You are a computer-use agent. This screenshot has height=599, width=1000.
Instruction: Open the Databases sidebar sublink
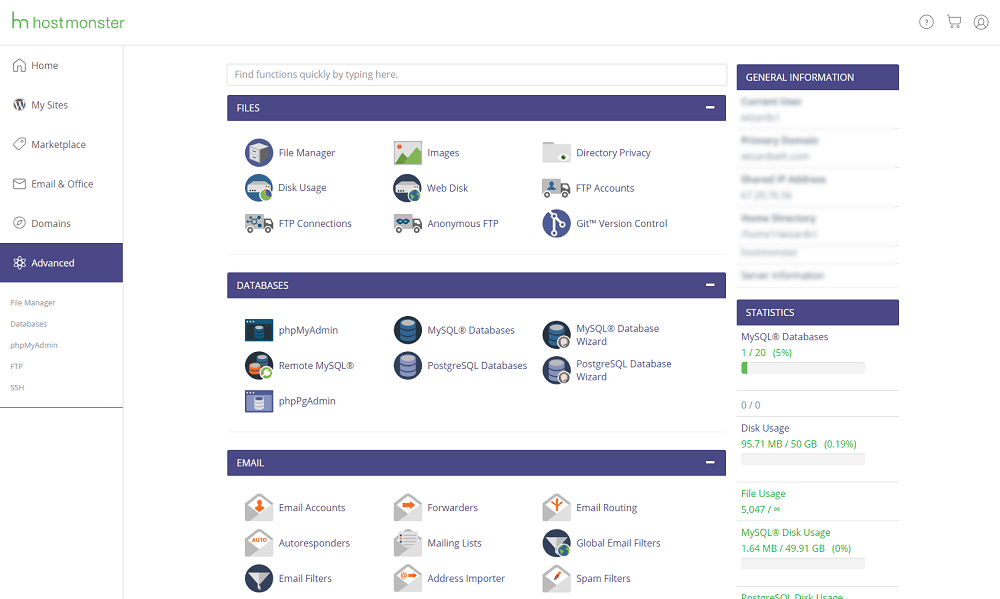click(x=29, y=324)
